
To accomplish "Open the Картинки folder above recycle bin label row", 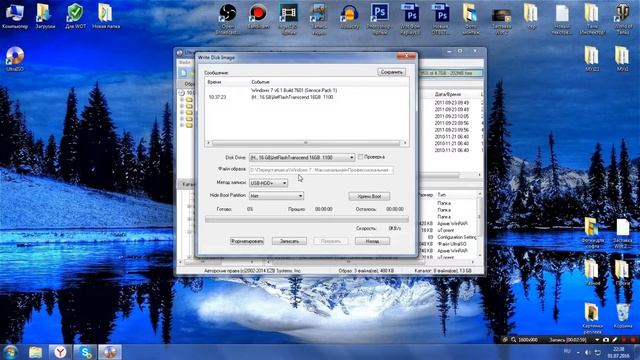I will 592,318.
